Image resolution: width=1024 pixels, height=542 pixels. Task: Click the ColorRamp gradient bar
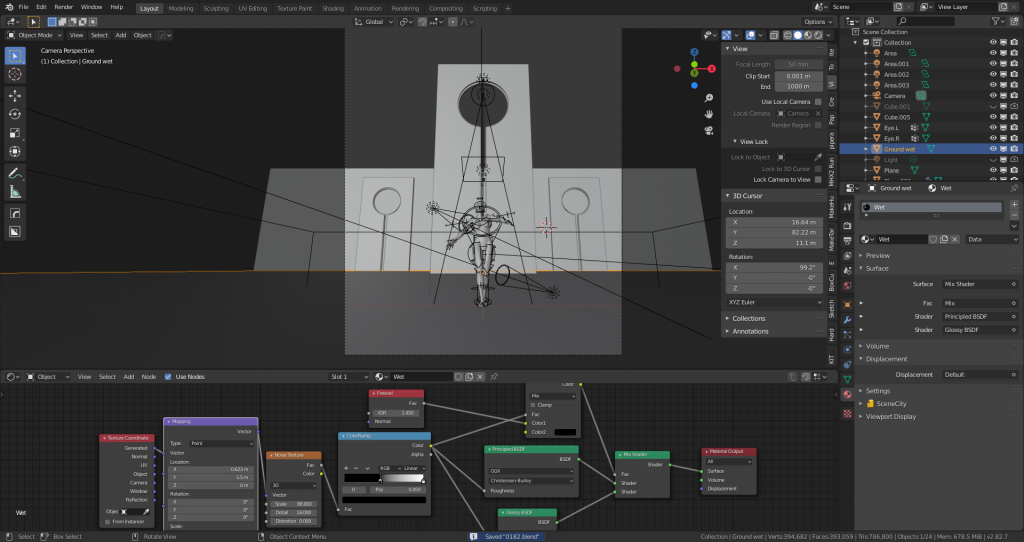[x=385, y=479]
